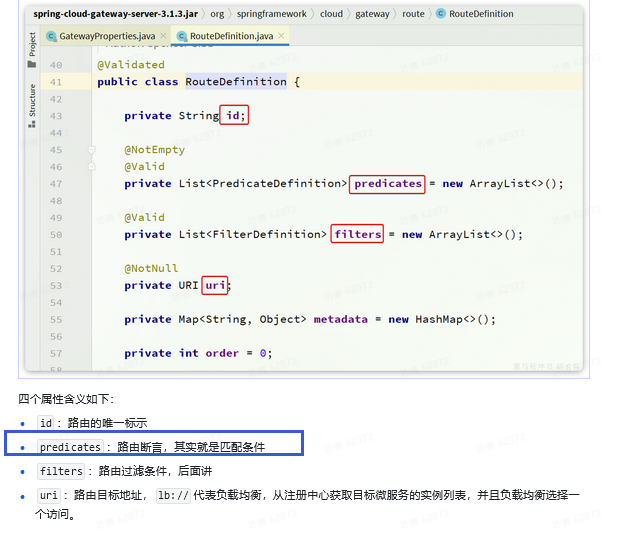Click the org breadcrumb segment
This screenshot has height=536, width=624.
point(217,14)
